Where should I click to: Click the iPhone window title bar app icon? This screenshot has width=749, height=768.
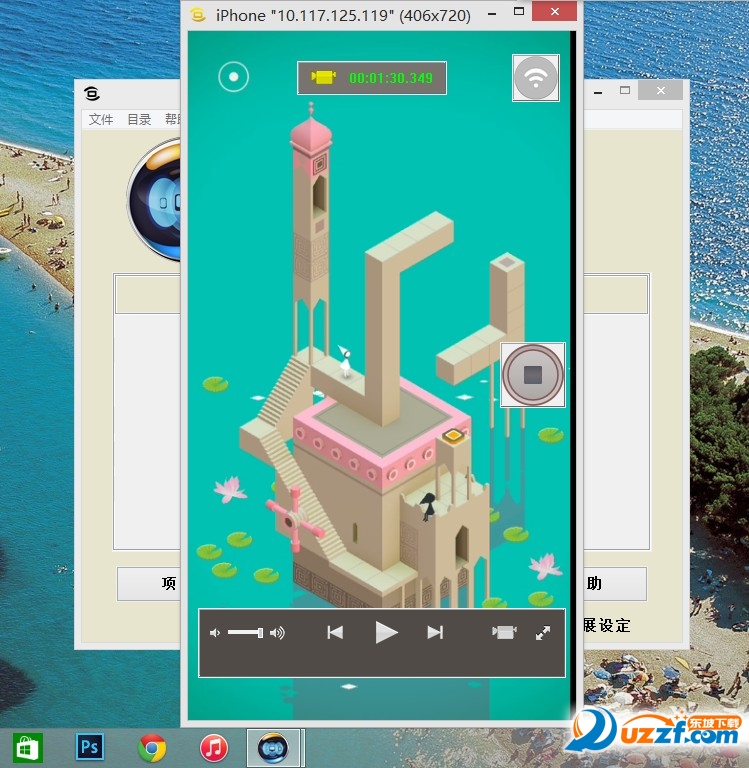[x=198, y=15]
